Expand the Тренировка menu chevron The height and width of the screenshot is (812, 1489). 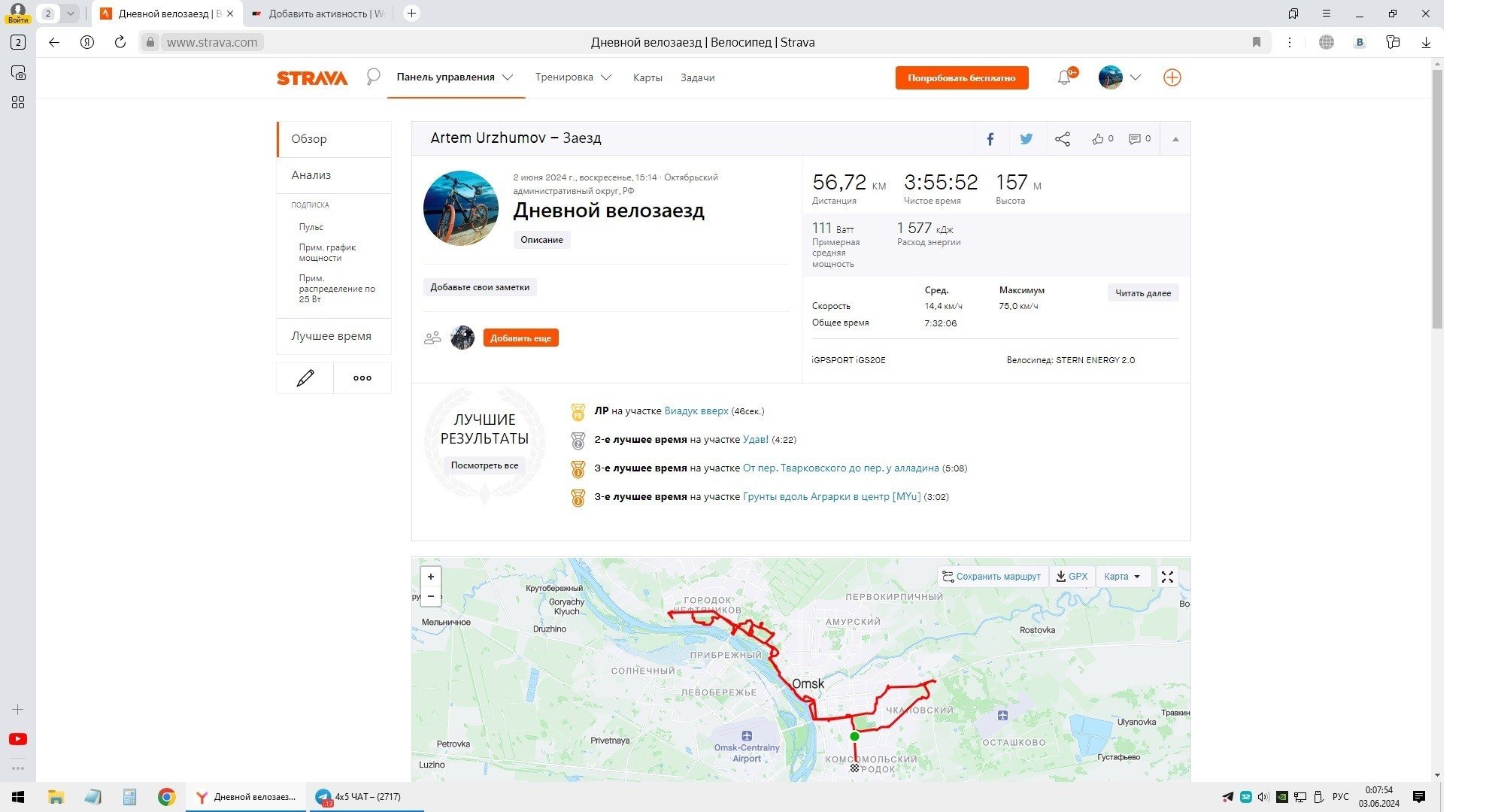(x=606, y=77)
